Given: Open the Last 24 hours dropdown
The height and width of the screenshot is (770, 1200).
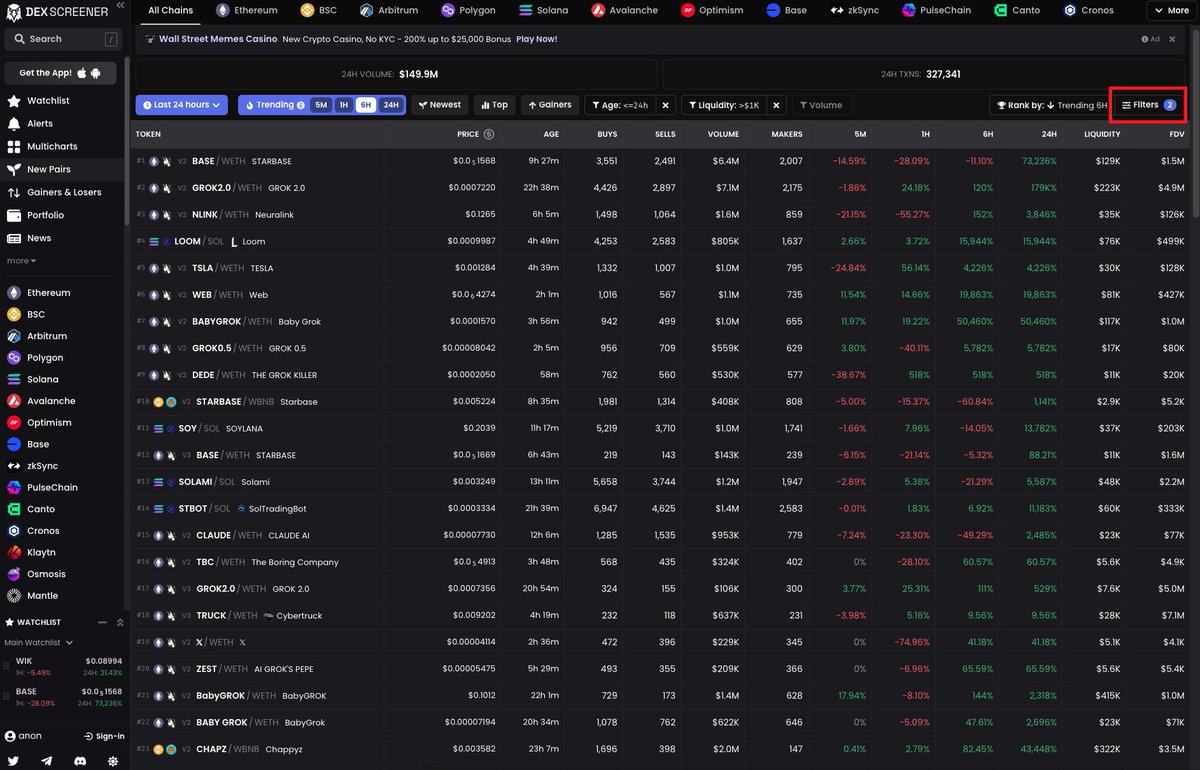Looking at the screenshot, I should [181, 105].
